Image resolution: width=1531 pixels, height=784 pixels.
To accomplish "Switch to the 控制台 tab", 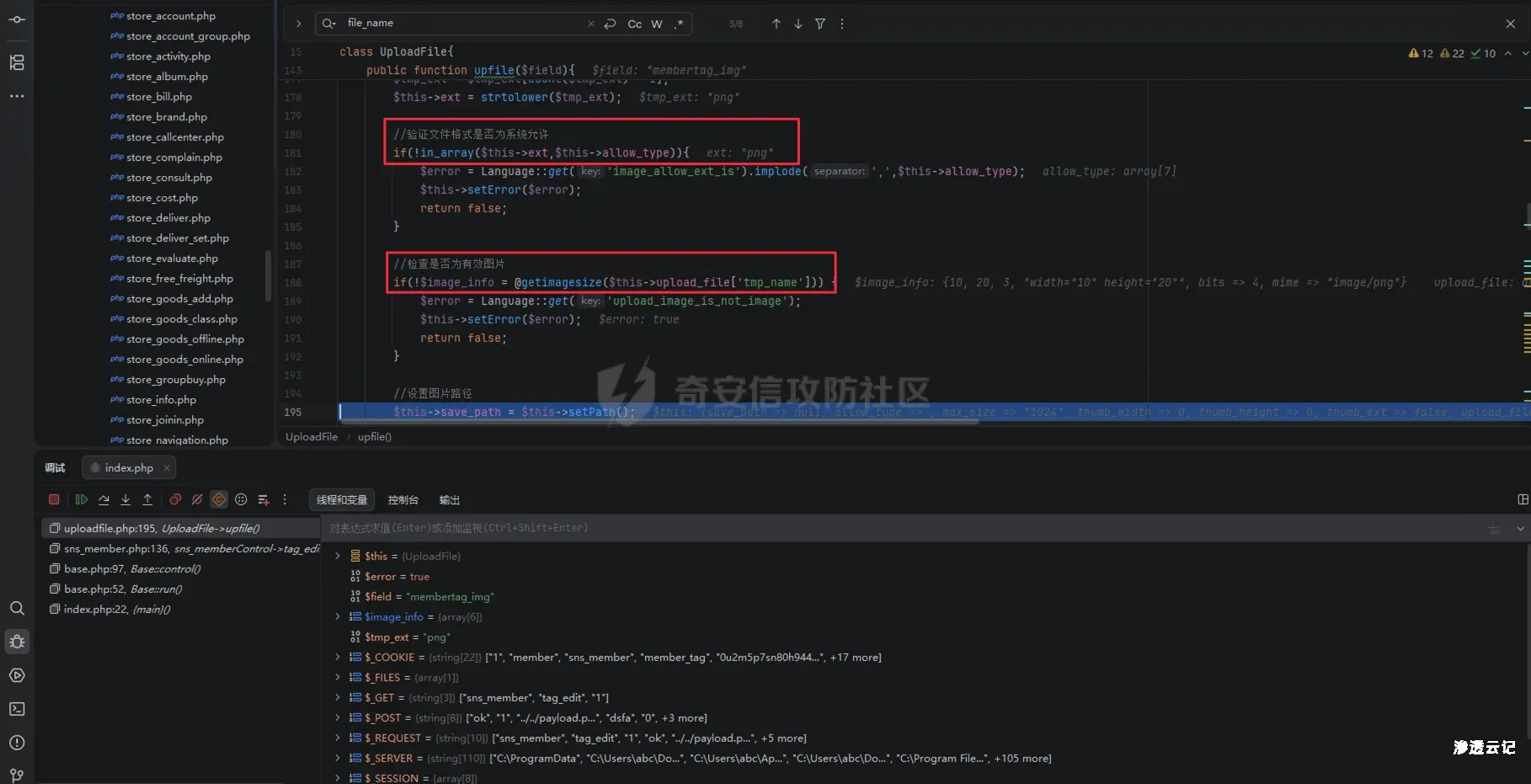I will 403,500.
